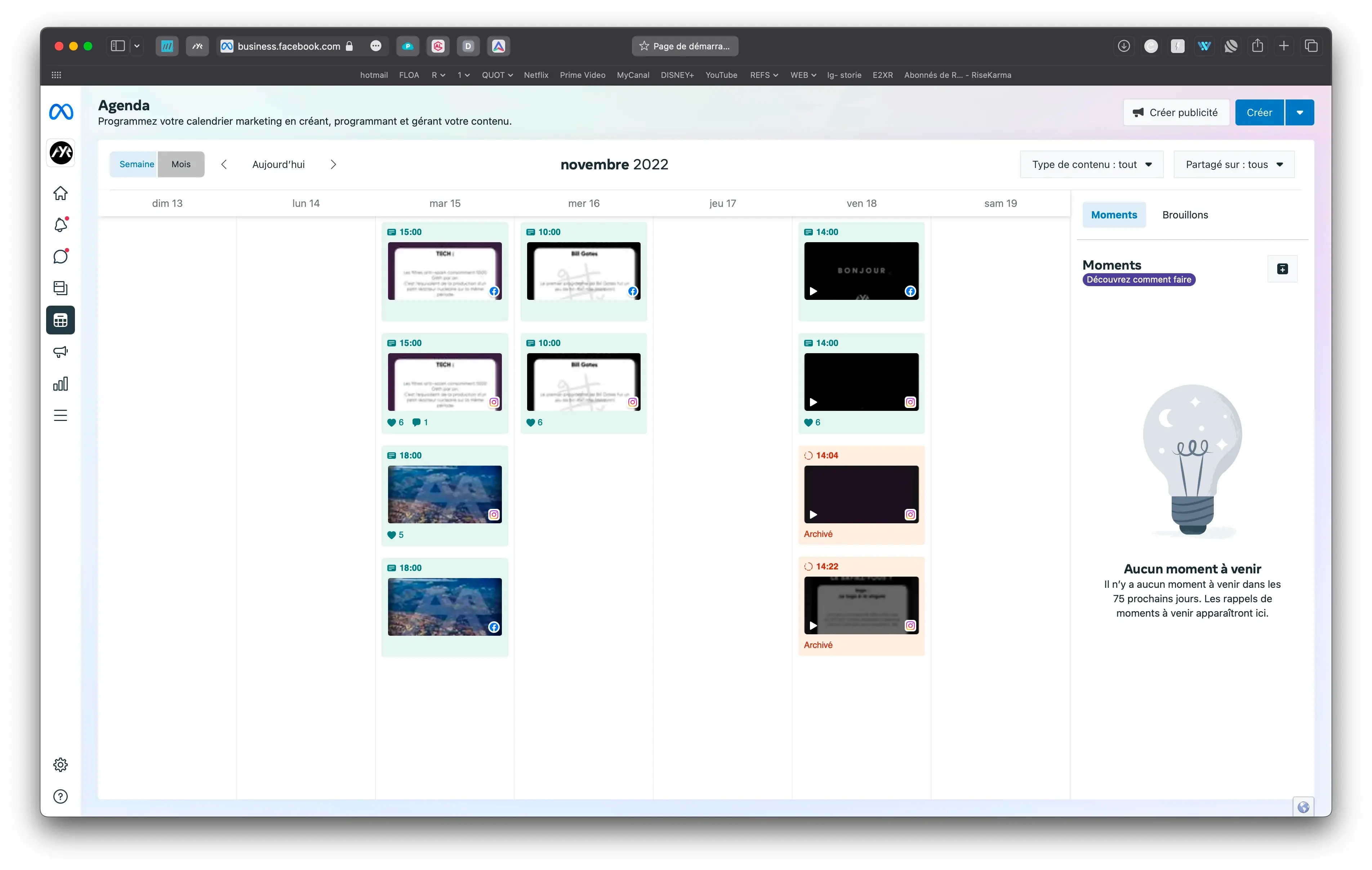This screenshot has width=1372, height=870.
Task: Open the Ads megaphone icon in sidebar
Action: pos(61,352)
